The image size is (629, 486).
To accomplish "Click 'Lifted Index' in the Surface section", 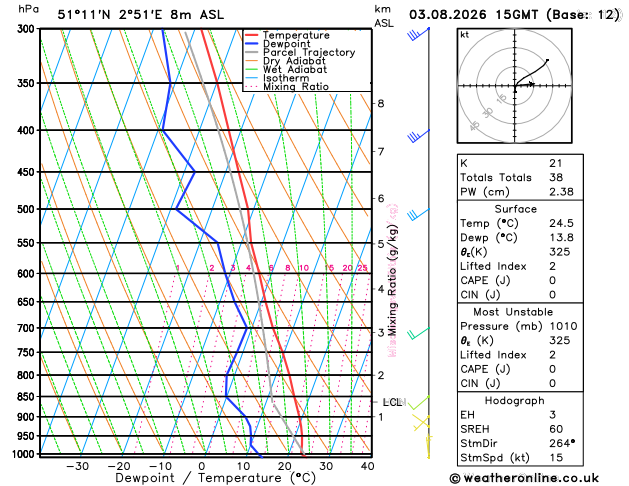I will tap(493, 266).
